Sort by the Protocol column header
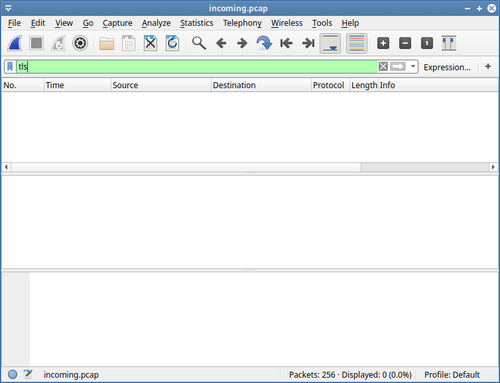The height and width of the screenshot is (383, 500). (x=330, y=85)
